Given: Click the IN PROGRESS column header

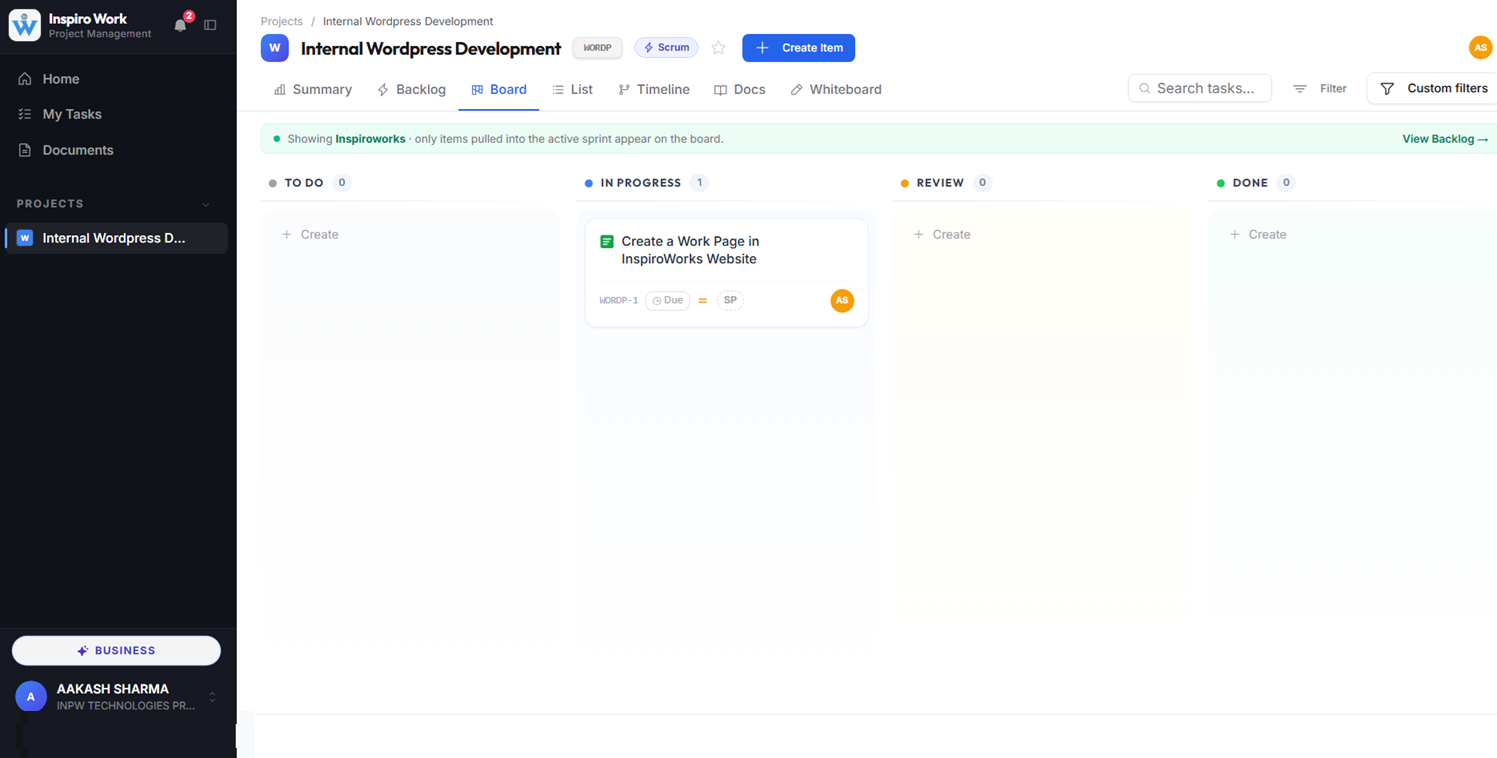Looking at the screenshot, I should (641, 183).
